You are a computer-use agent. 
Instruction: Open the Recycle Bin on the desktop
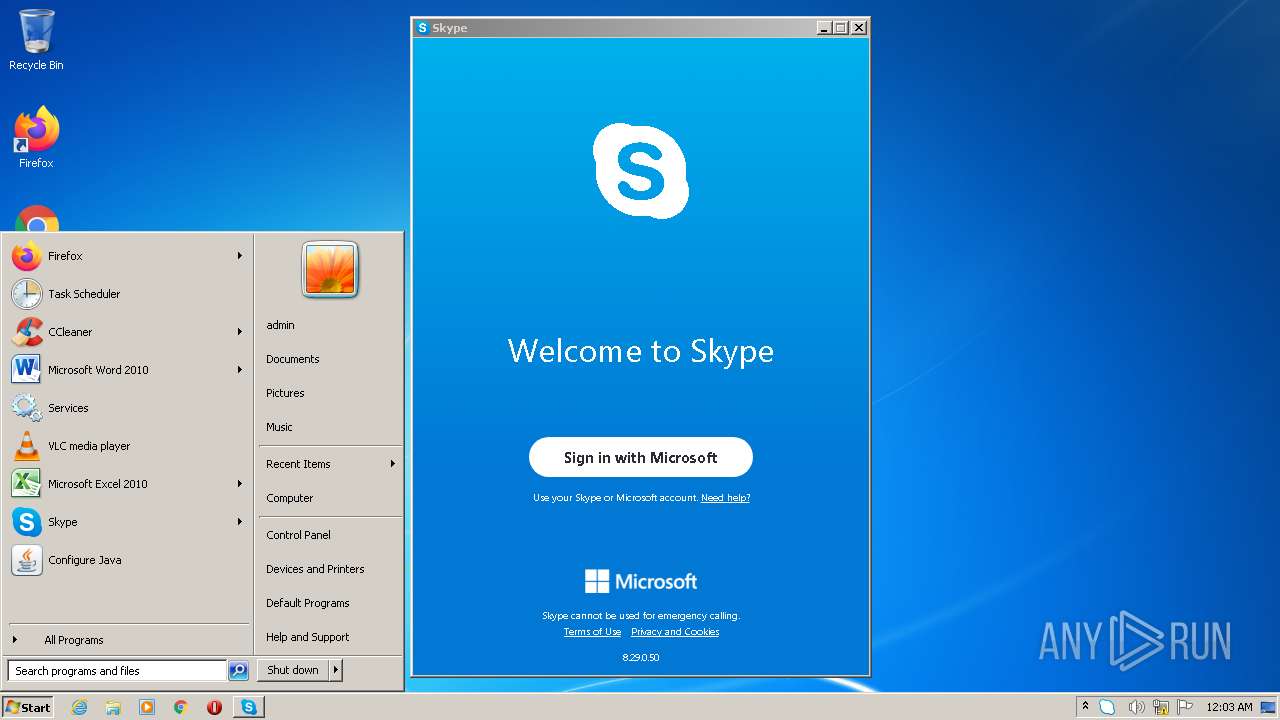tap(36, 40)
